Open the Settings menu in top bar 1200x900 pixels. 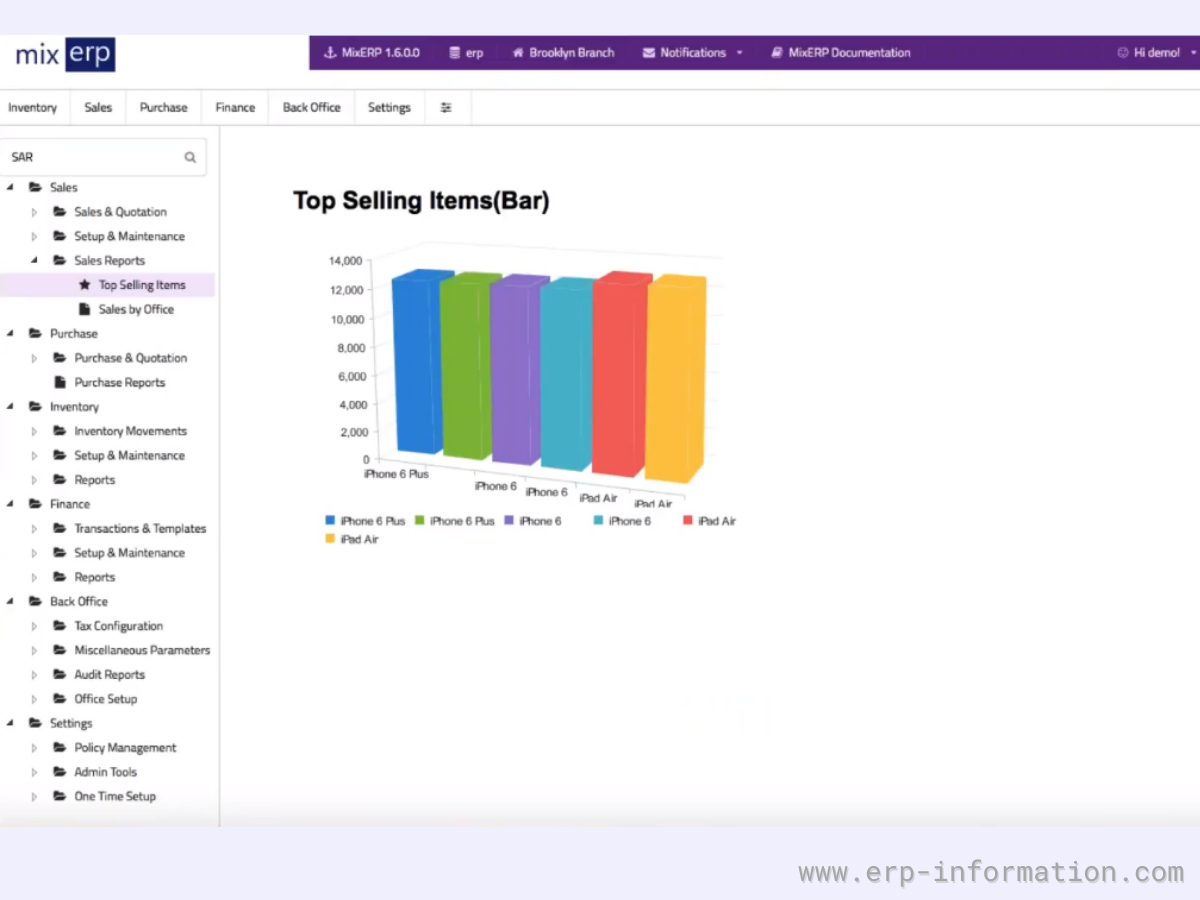389,108
